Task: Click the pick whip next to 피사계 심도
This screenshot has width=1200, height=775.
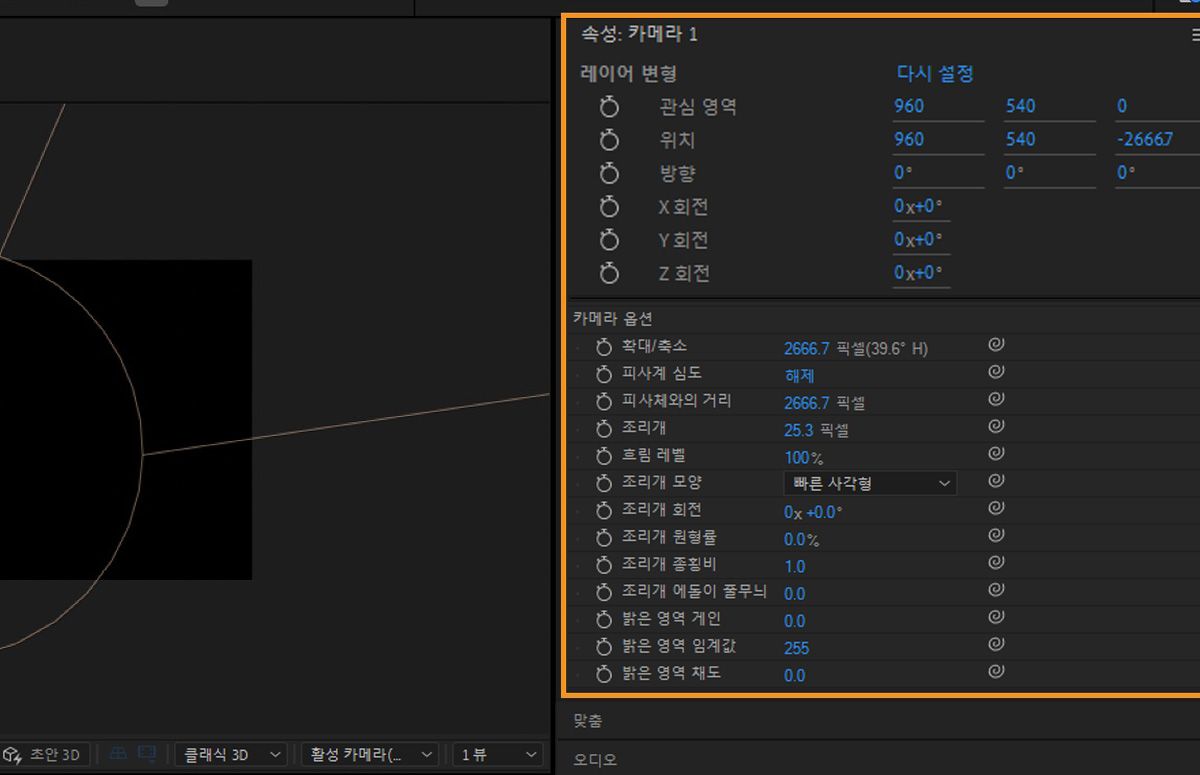Action: (995, 371)
